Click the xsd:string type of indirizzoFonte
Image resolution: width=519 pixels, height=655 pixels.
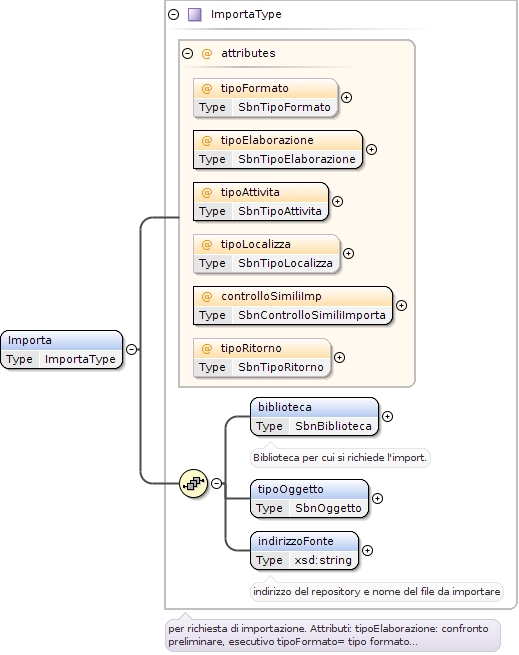coord(323,560)
